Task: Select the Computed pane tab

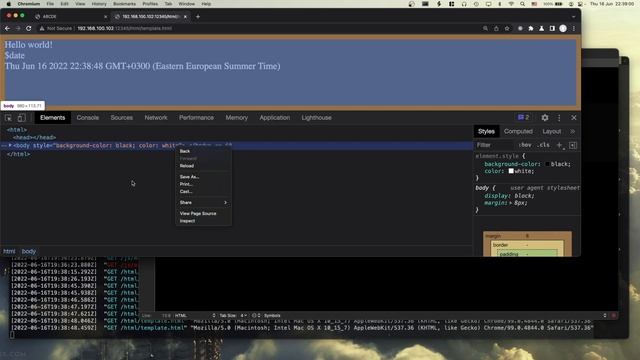Action: click(518, 131)
